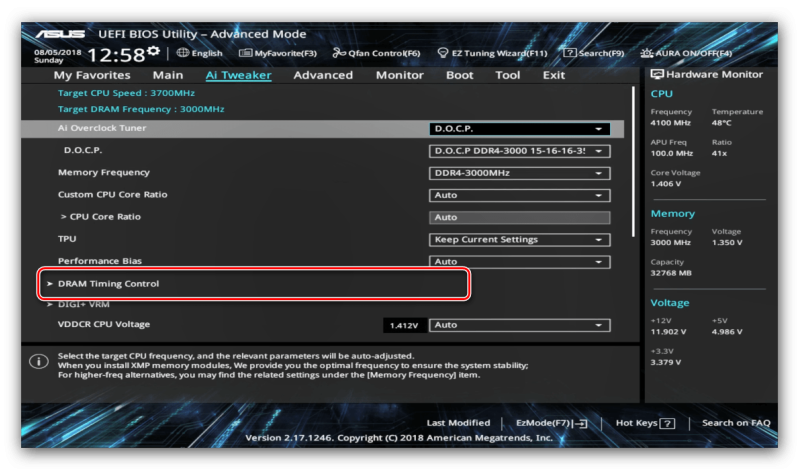Open MyFavorite(F3) from the top bar
Screen dimensions: 800x470
[x=278, y=53]
